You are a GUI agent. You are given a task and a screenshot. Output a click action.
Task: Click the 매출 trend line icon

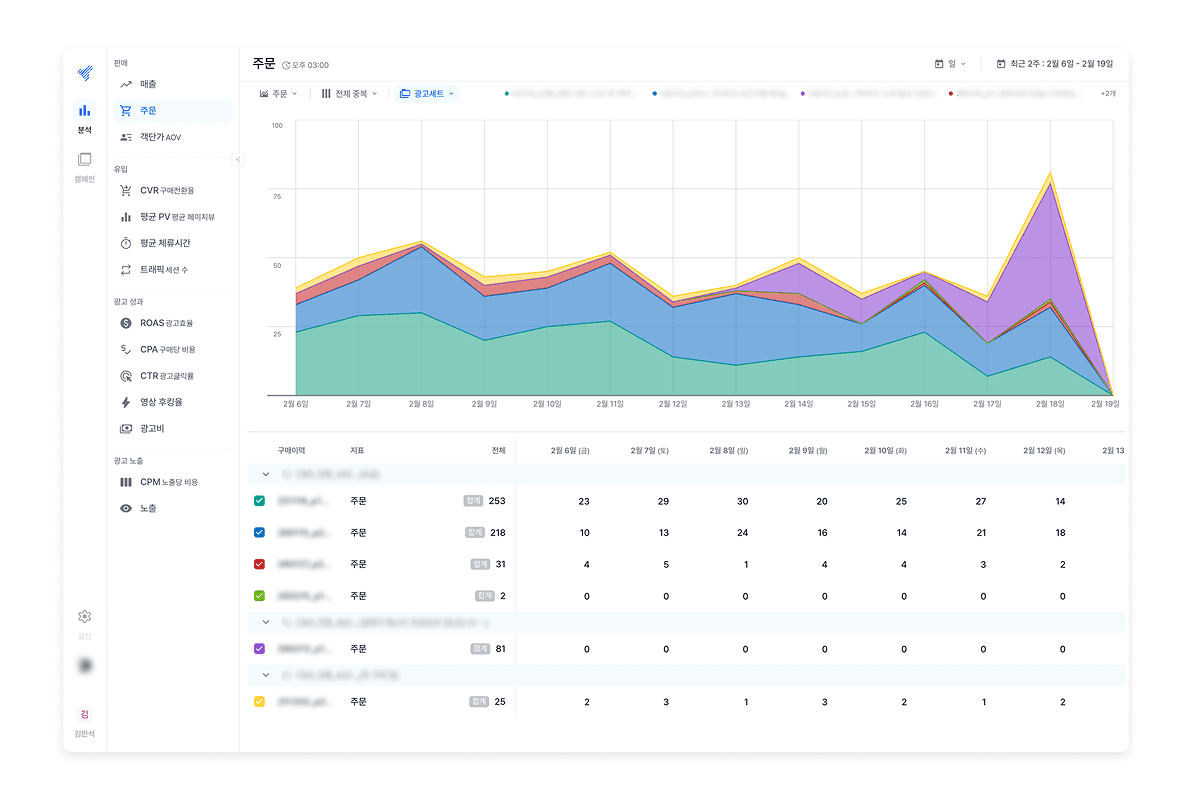(126, 84)
